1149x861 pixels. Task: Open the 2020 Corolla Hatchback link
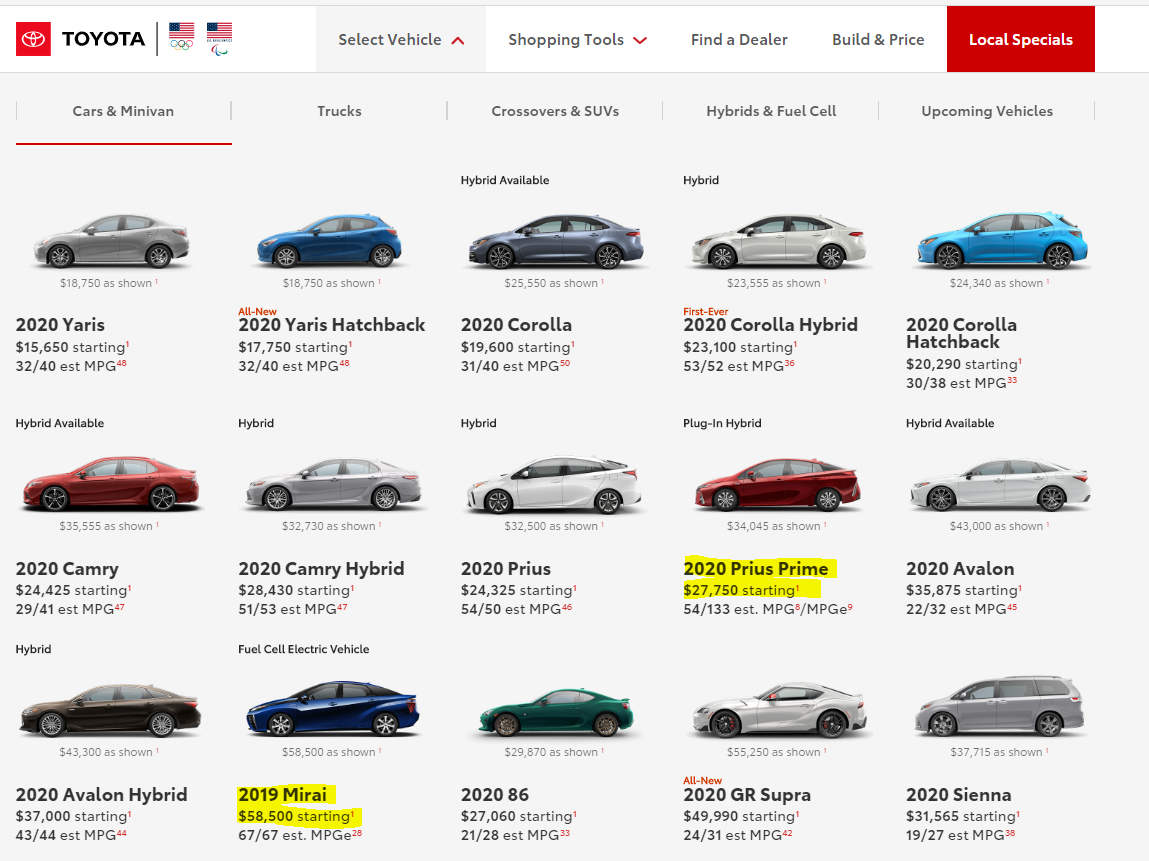(x=961, y=333)
